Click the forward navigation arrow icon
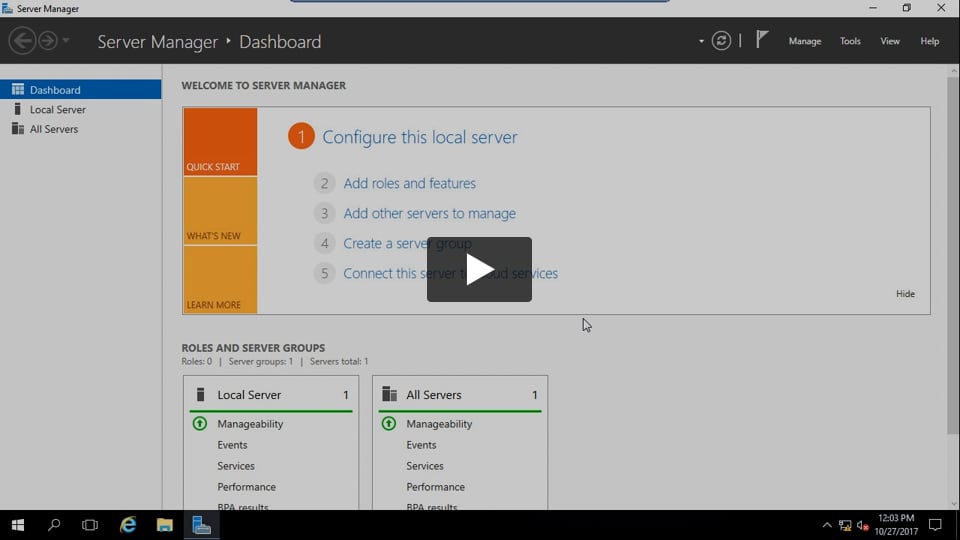The width and height of the screenshot is (960, 540). (47, 41)
